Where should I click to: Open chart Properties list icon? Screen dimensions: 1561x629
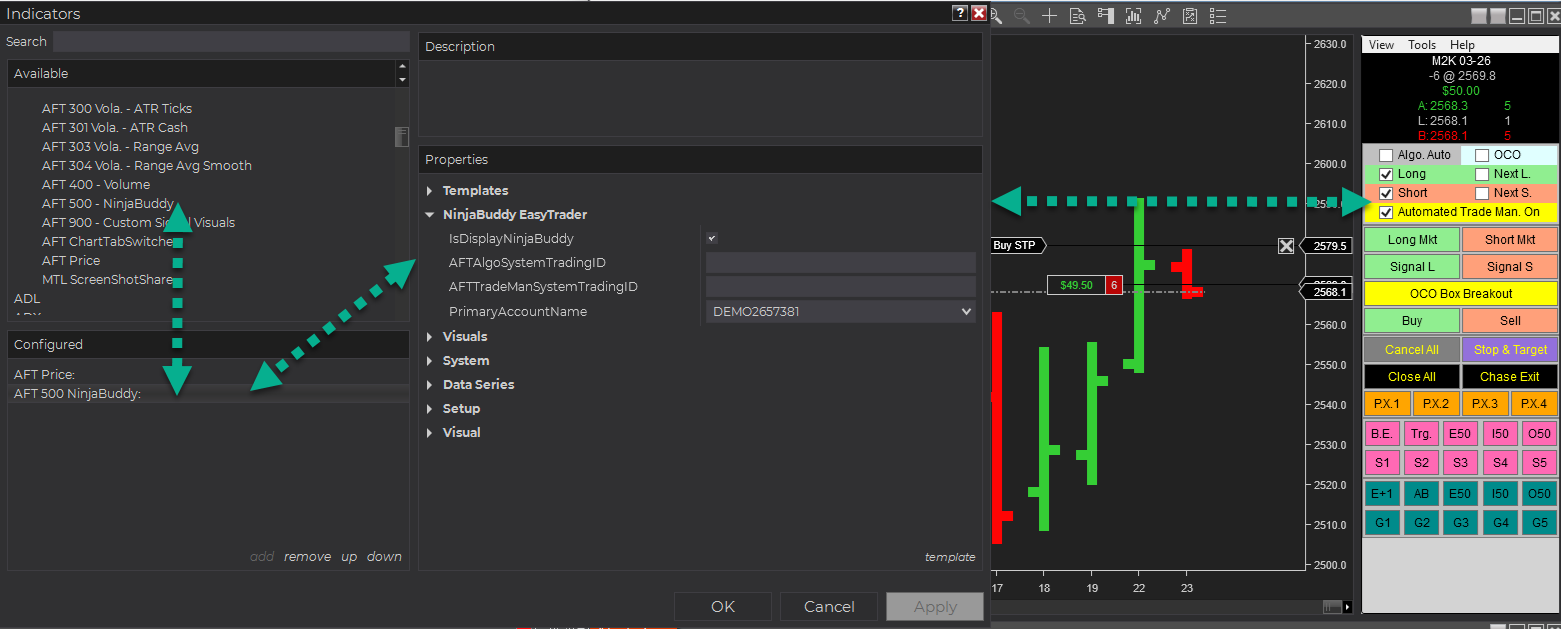point(1217,15)
